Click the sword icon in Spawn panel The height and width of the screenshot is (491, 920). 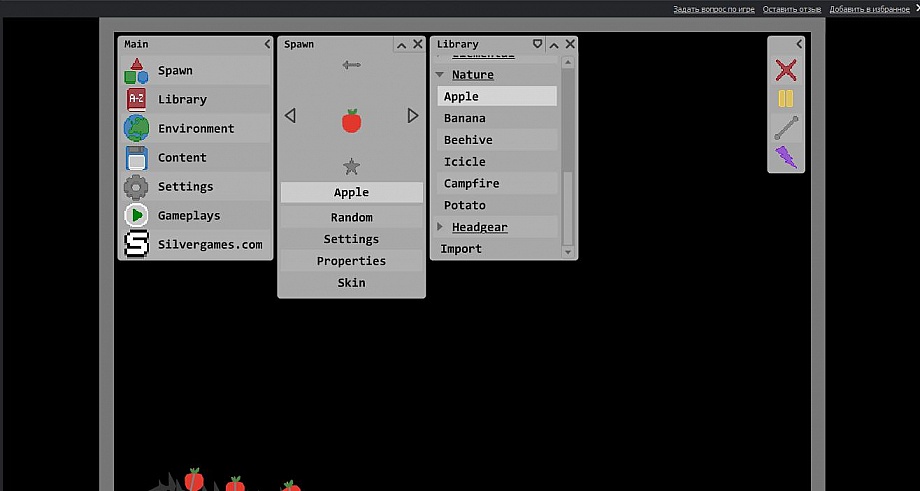tap(351, 65)
